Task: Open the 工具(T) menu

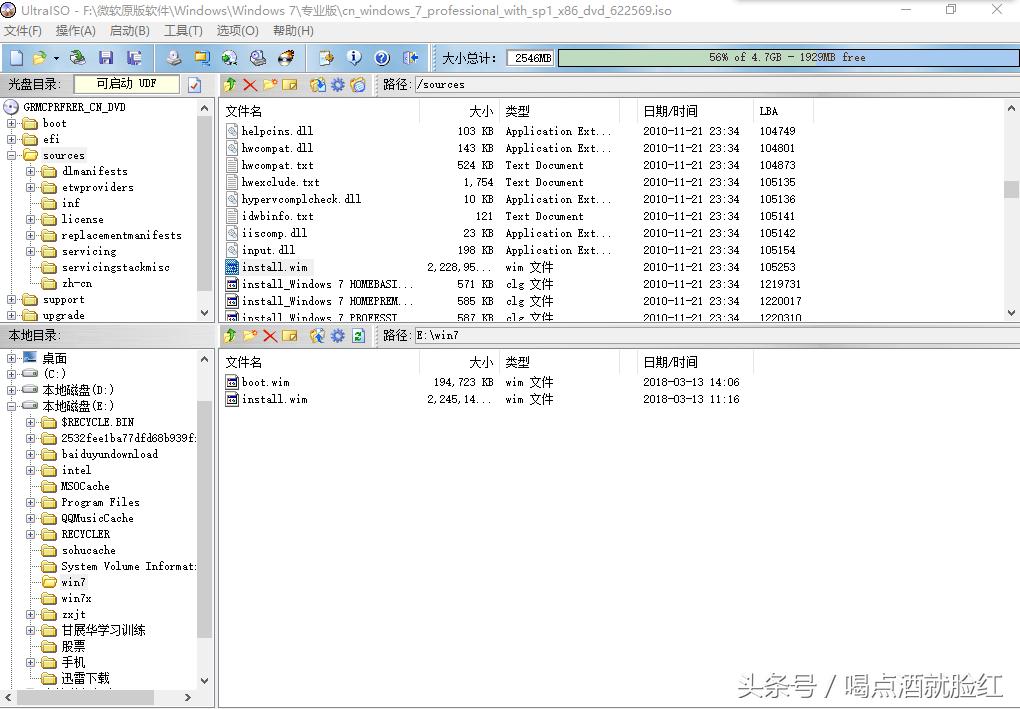Action: [x=181, y=31]
